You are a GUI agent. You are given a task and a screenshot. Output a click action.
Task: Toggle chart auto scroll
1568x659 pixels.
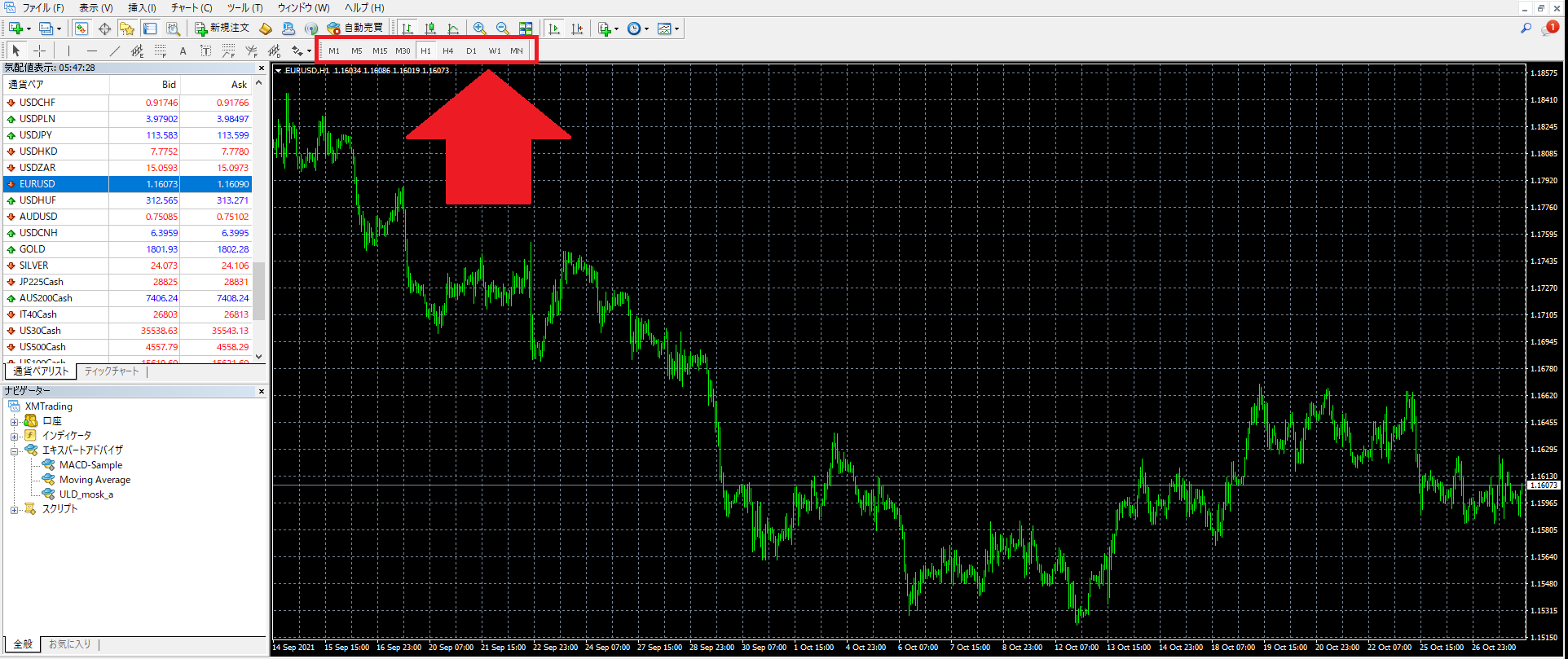point(554,29)
